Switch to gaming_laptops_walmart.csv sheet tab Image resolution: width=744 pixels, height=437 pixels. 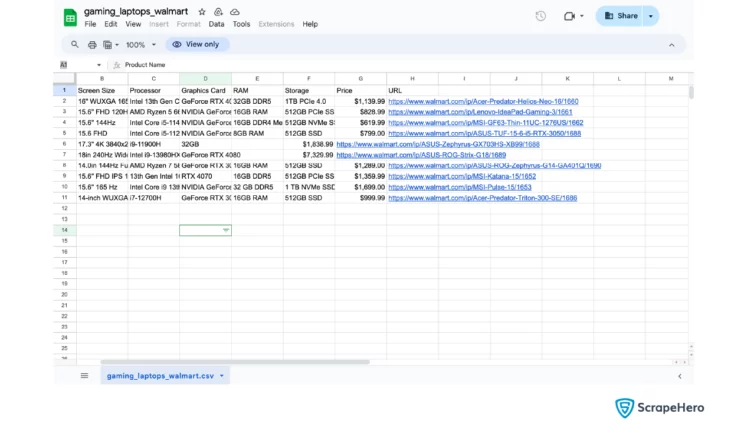[x=160, y=376]
